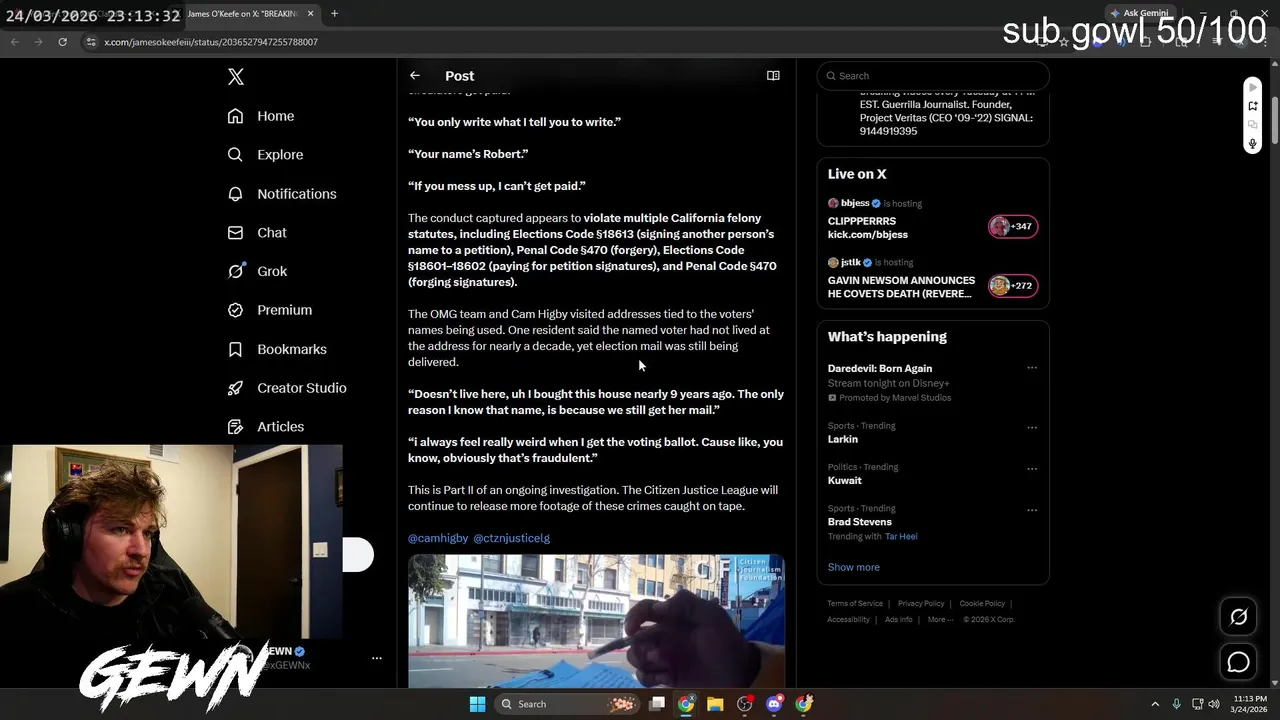This screenshot has width=1280, height=720.
Task: Open the Tar Heel link
Action: [x=901, y=537]
